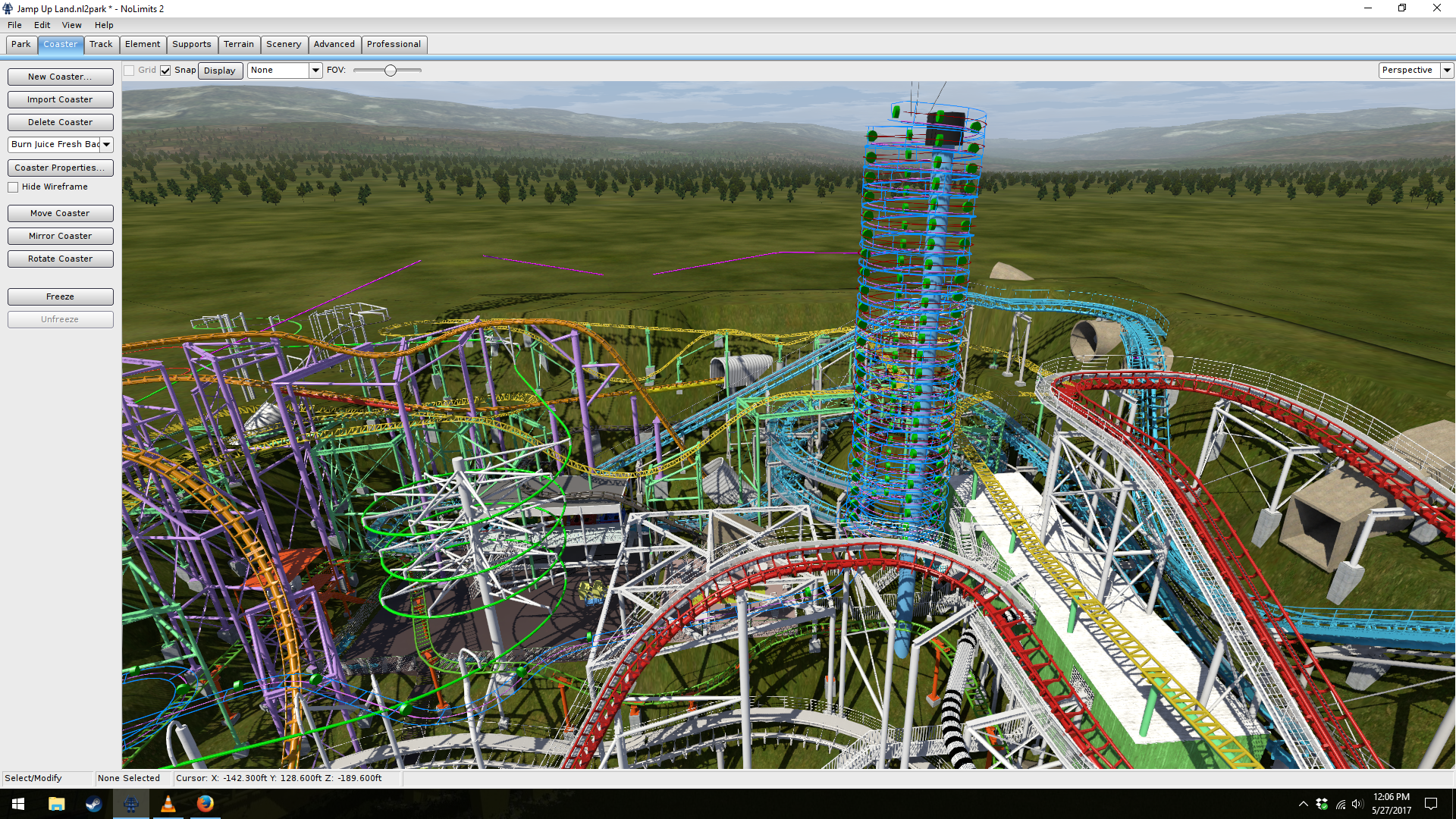Click the Windows Start button
1456x819 pixels.
[x=18, y=804]
